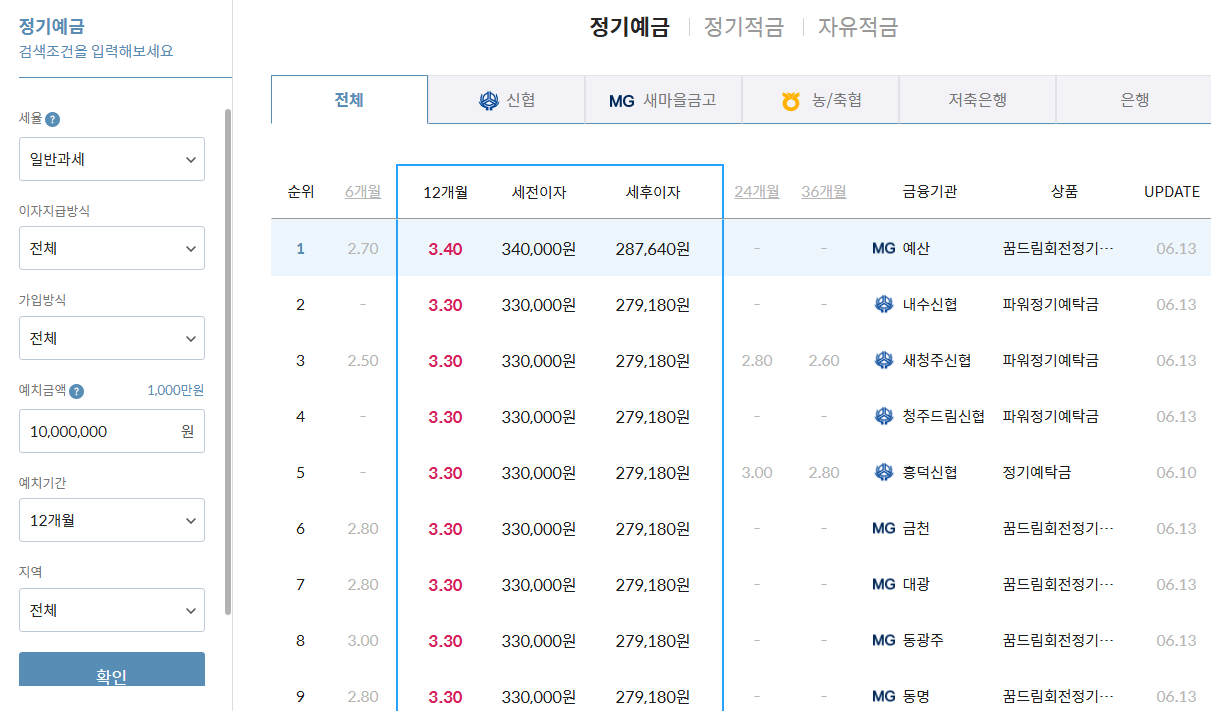Click MG logo beside 동명
This screenshot has height=711, width=1211.
[x=884, y=696]
